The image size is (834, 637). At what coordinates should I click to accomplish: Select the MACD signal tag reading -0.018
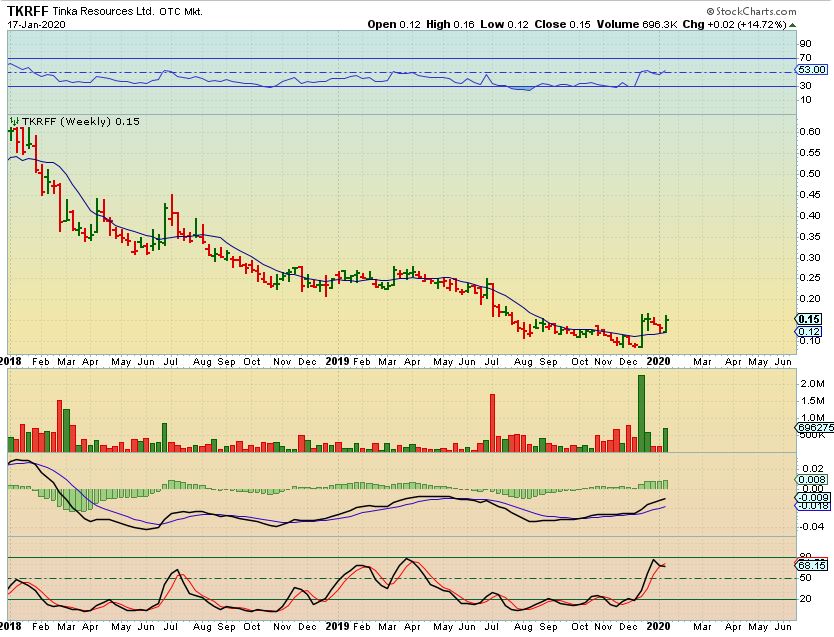click(810, 507)
